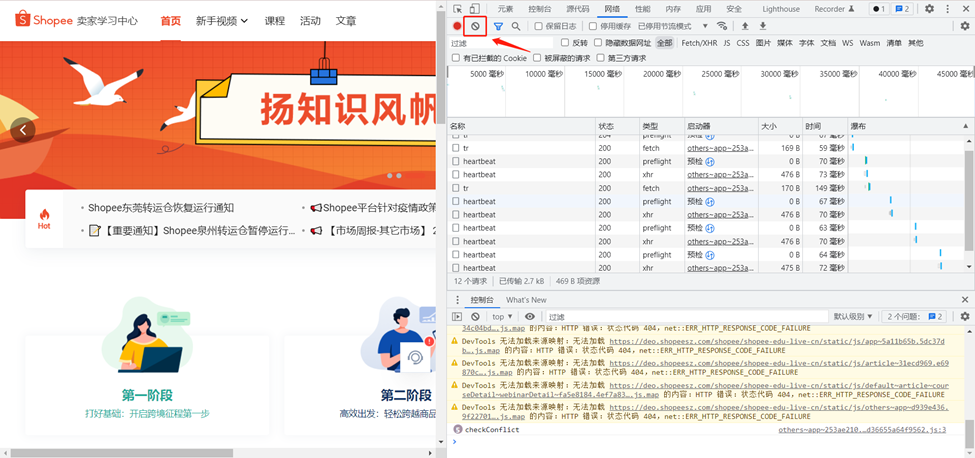Click the Shopee logo in the page header
This screenshot has width=975, height=458.
pyautogui.click(x=44, y=20)
